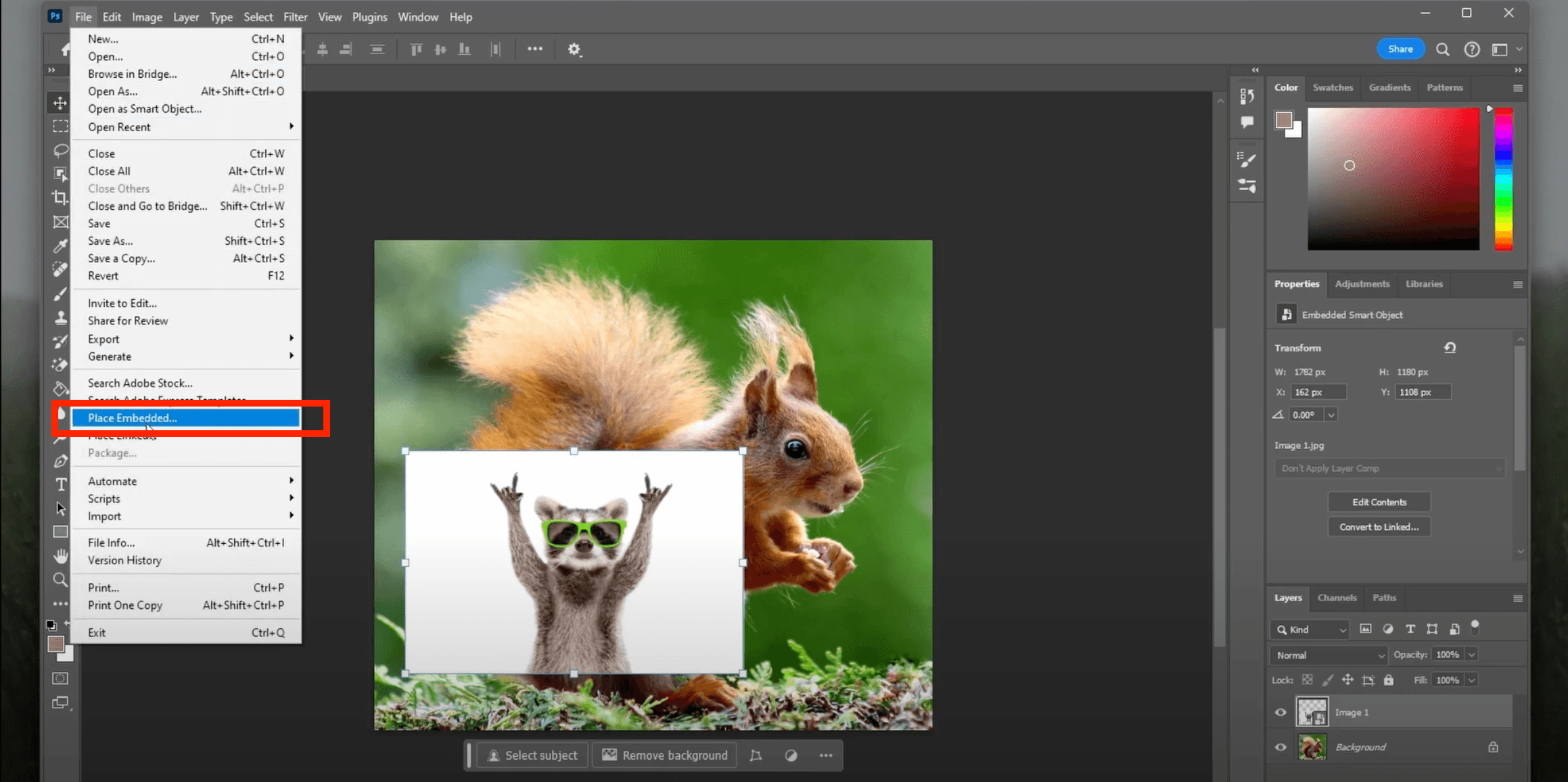1568x782 pixels.
Task: Open the Normal blend mode dropdown
Action: click(1329, 655)
